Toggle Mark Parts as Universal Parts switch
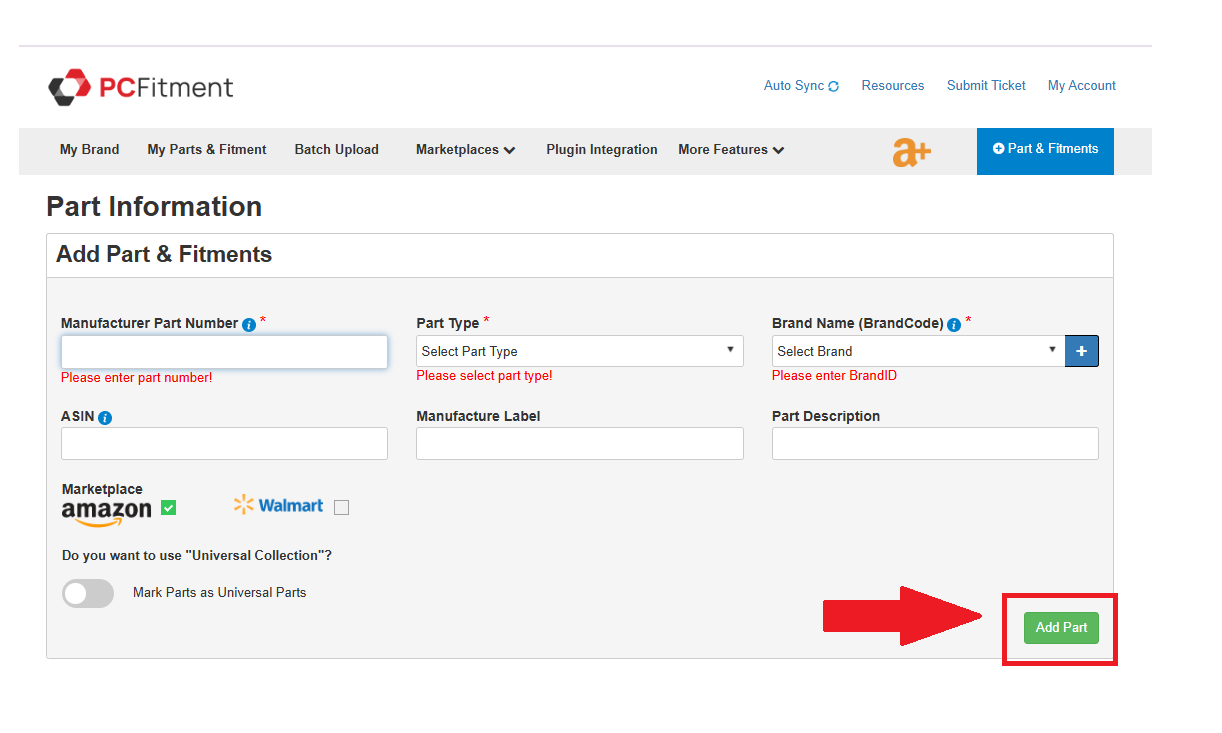Viewport: 1222px width, 733px height. (88, 593)
